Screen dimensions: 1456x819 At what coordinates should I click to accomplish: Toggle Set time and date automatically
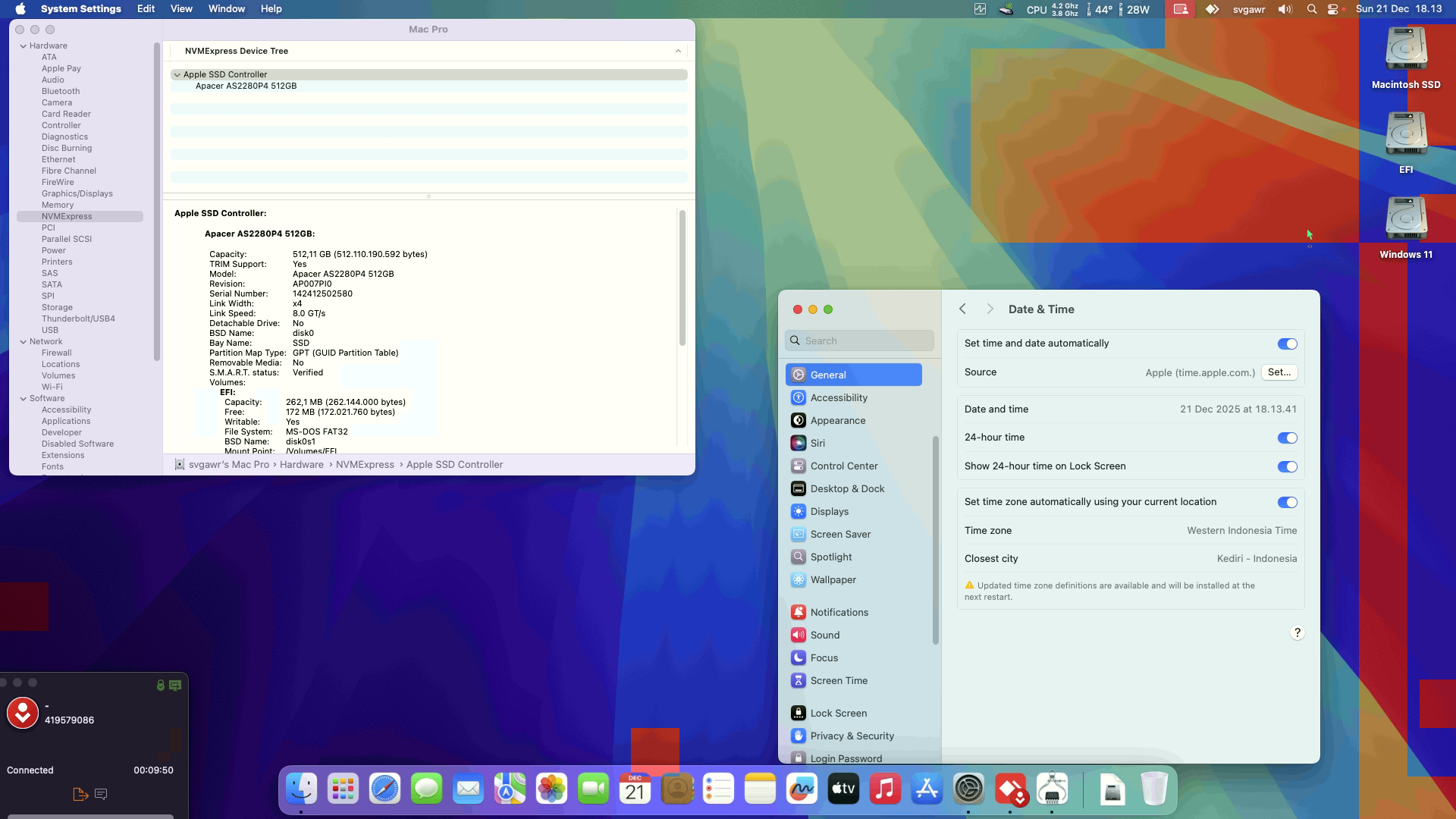pyautogui.click(x=1287, y=344)
